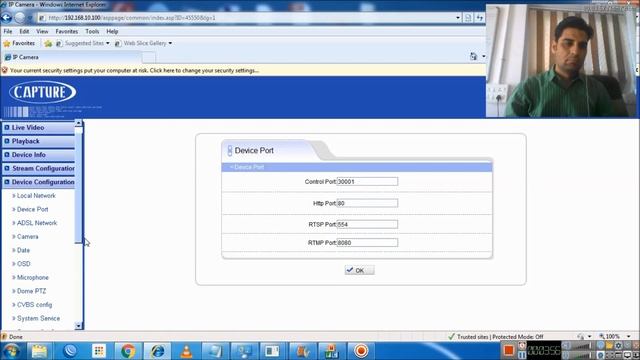Open the Help menu
Viewport: 640px width, 360px height.
point(112,31)
